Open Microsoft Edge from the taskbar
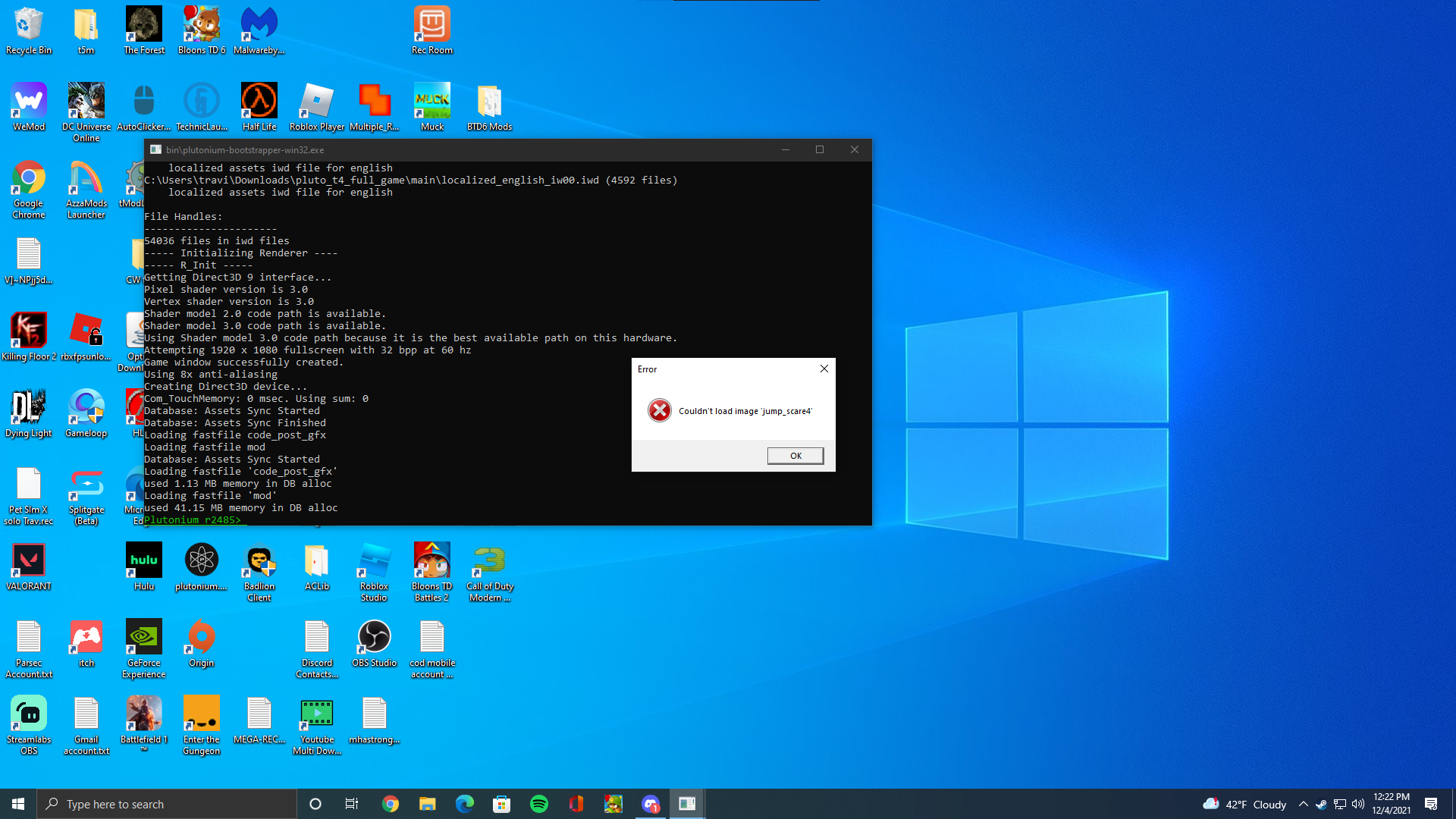The image size is (1456, 819). pos(465,804)
